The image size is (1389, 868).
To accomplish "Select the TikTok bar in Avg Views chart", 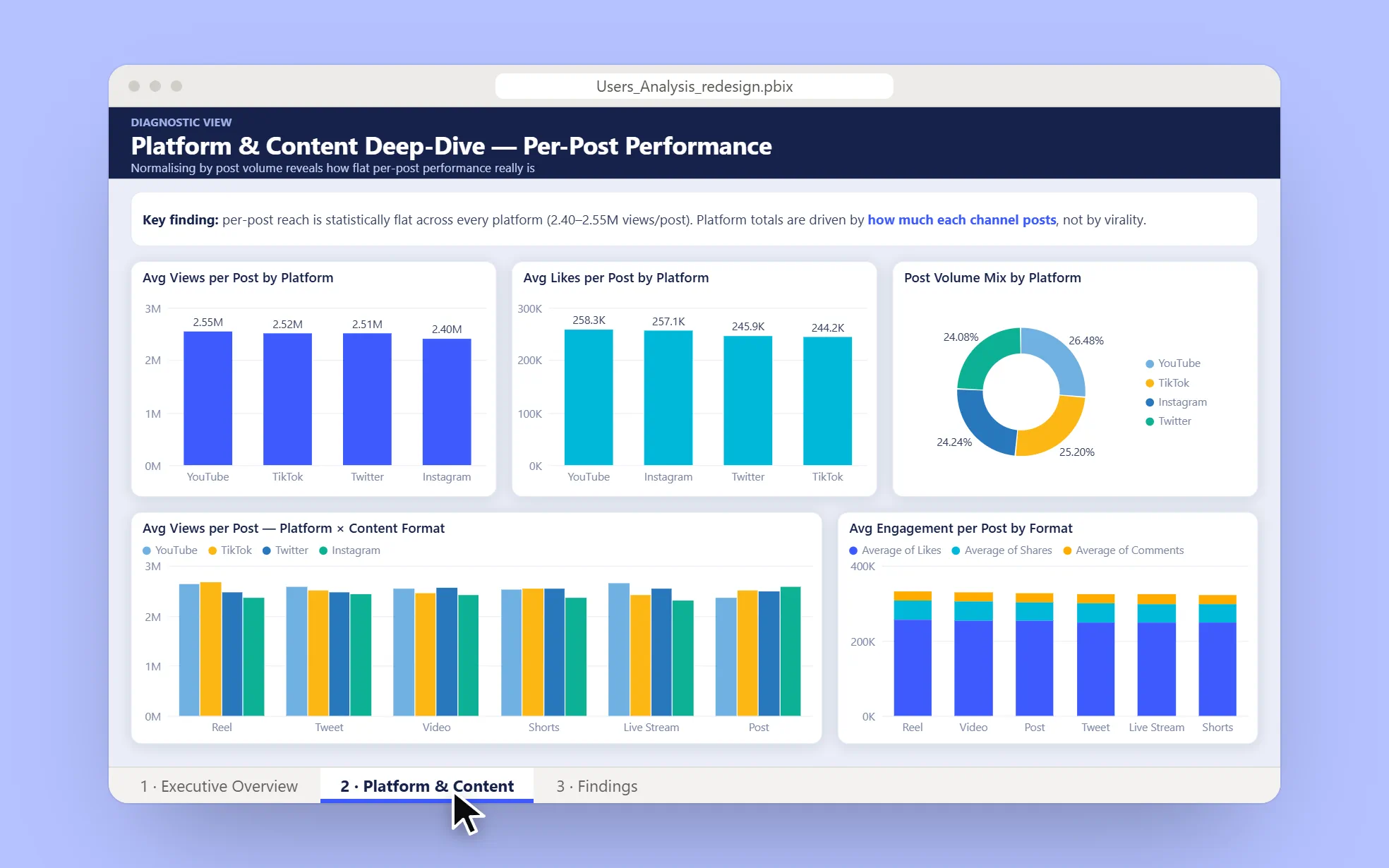I will pyautogui.click(x=287, y=399).
